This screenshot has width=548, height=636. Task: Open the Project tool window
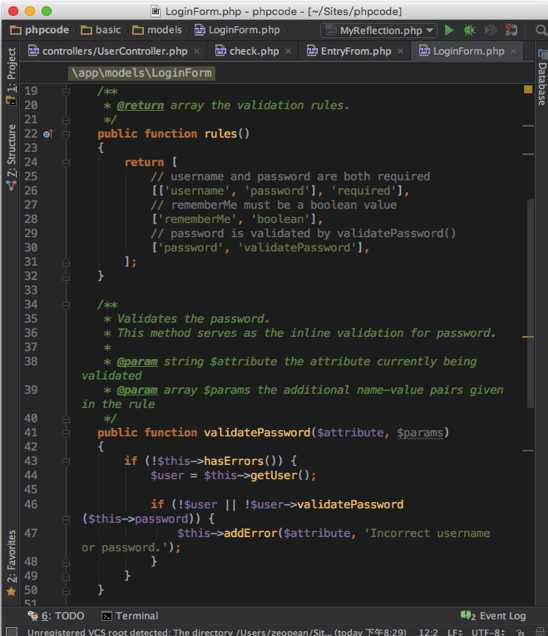coord(11,76)
